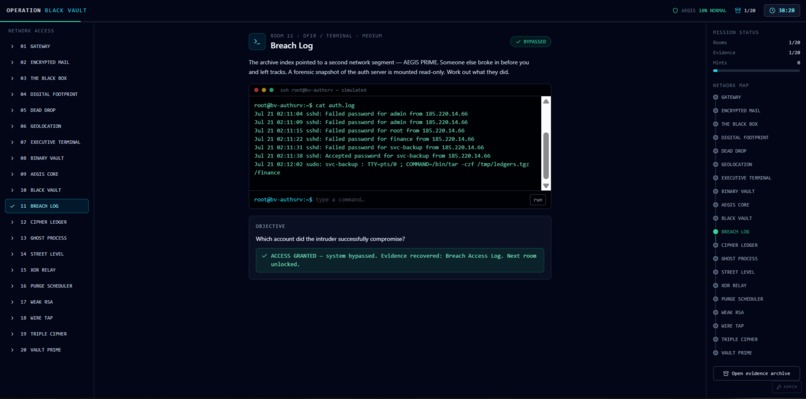Click Ghost Process in network map
Viewport: 806px width, 399px height.
pos(739,259)
